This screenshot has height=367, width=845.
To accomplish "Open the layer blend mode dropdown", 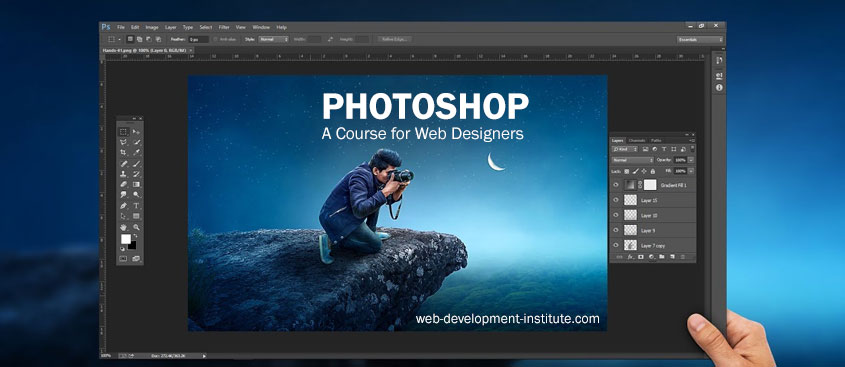I will point(633,160).
